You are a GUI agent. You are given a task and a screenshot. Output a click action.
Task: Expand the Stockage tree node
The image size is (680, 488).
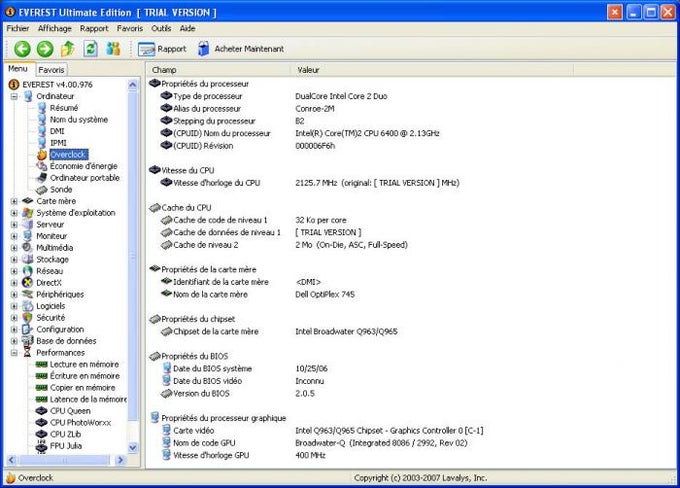tap(14, 260)
